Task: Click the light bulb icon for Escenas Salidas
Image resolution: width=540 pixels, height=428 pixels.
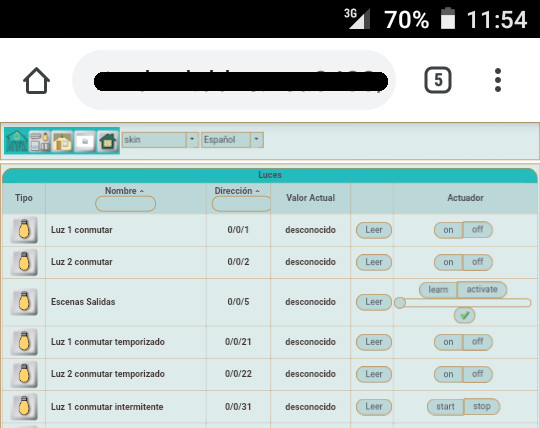Action: click(24, 302)
